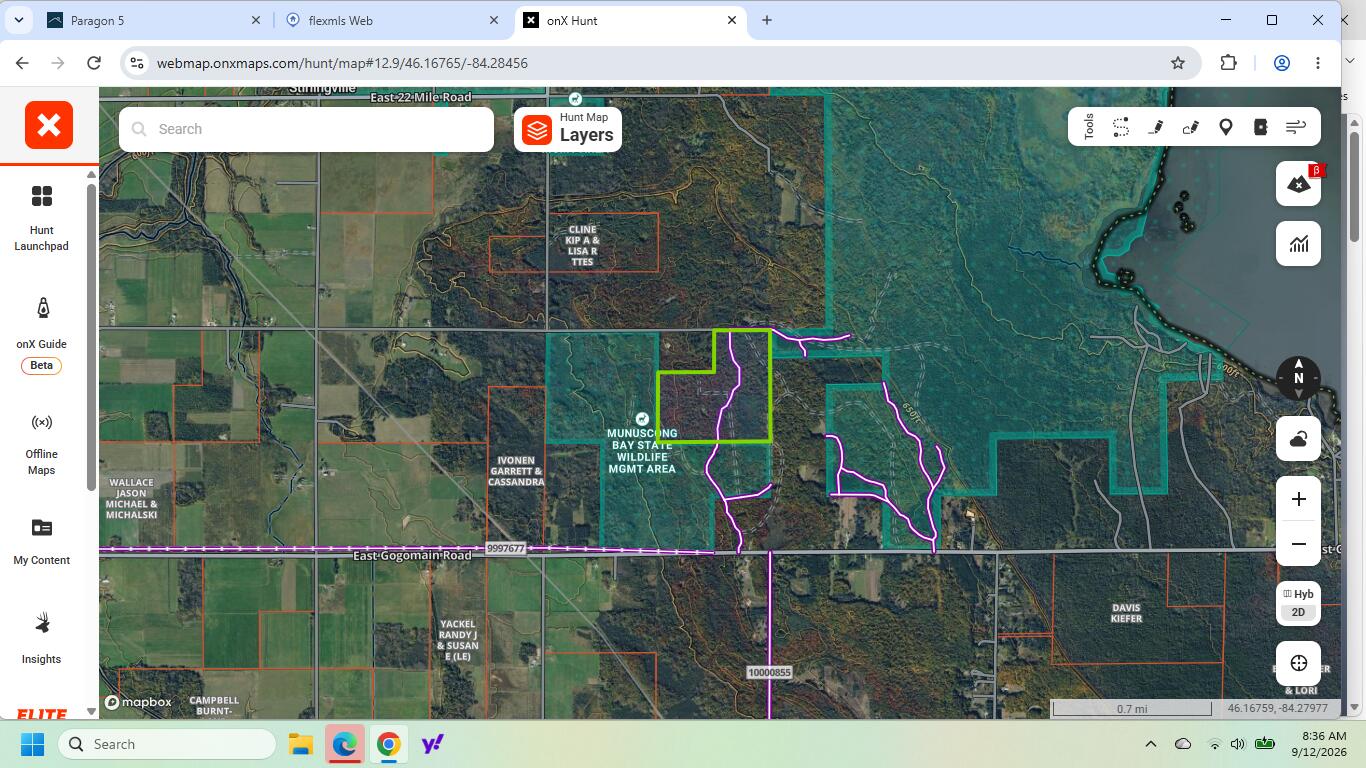Reset map orientation with the north compass
This screenshot has width=1366, height=768.
(1298, 378)
